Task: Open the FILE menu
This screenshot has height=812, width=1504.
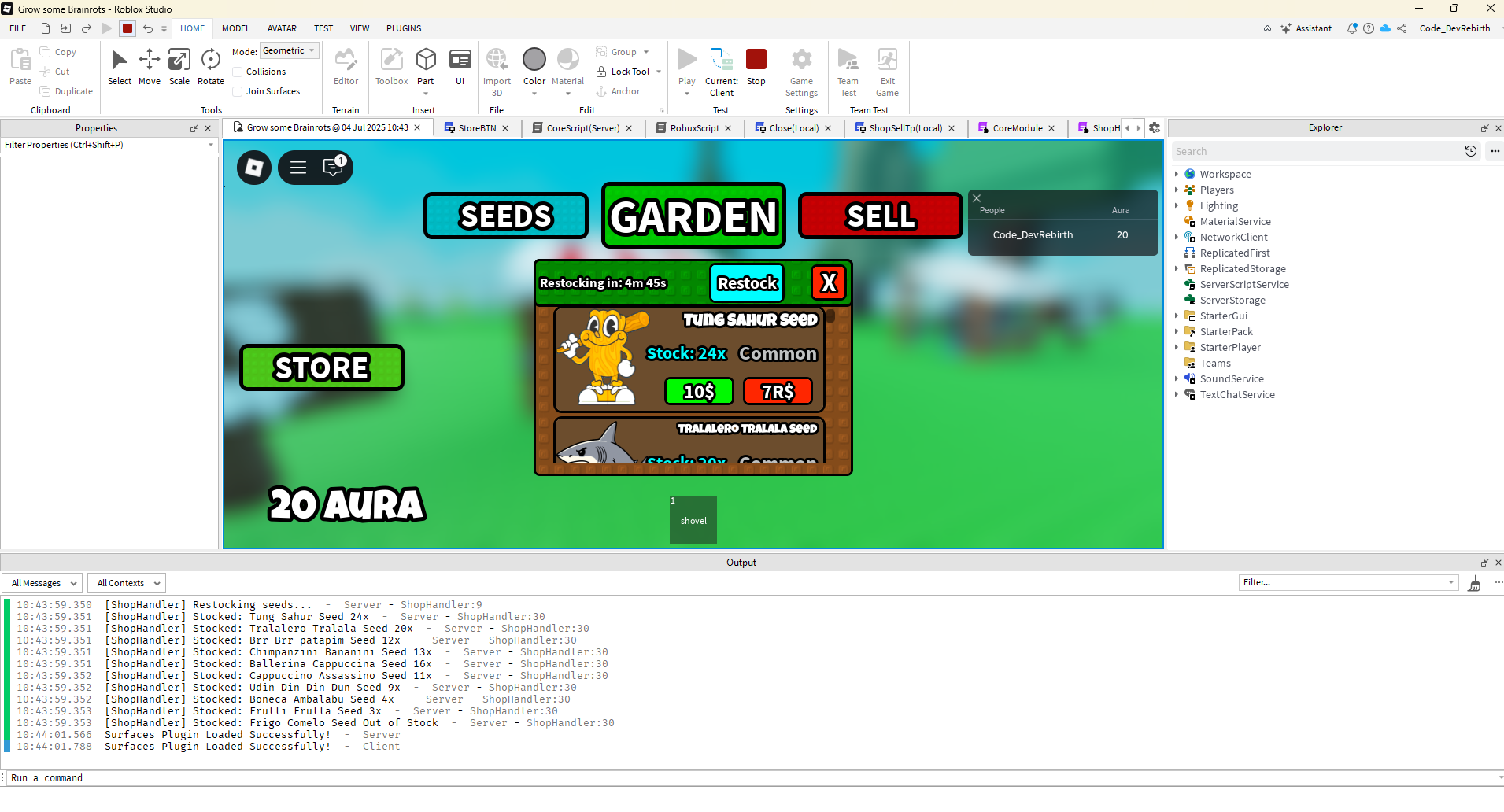Action: (x=18, y=28)
